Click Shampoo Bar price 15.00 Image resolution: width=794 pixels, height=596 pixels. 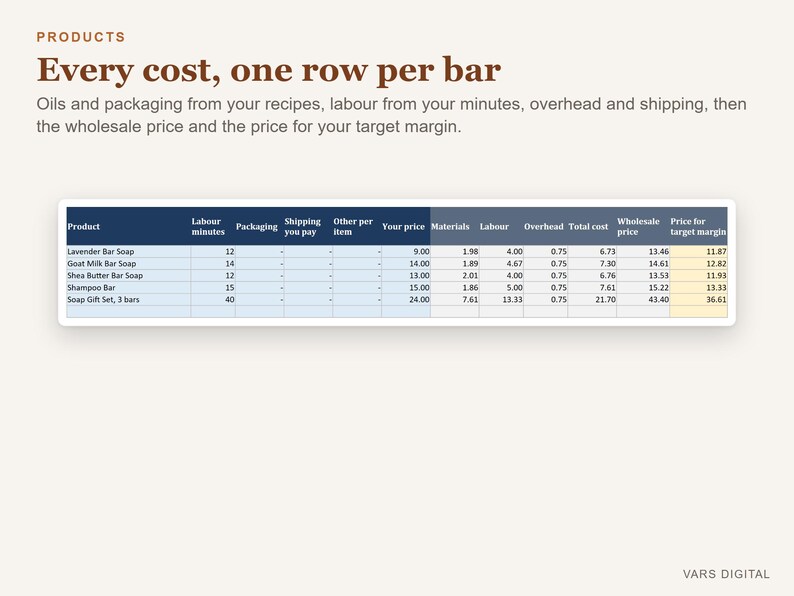pyautogui.click(x=406, y=288)
